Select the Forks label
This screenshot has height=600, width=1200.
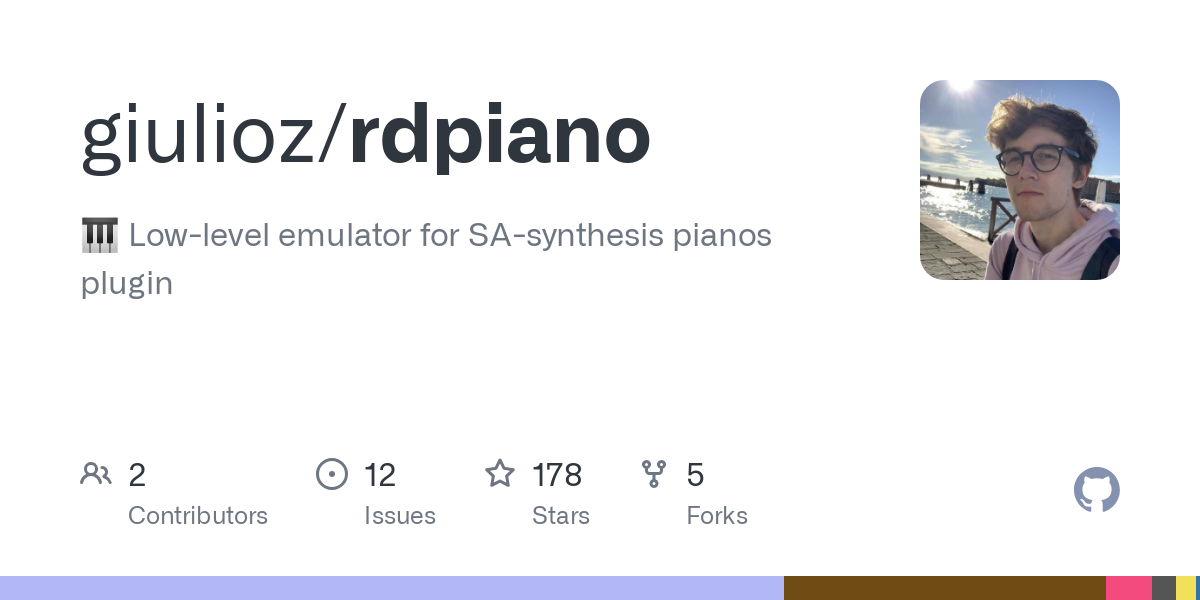point(717,516)
